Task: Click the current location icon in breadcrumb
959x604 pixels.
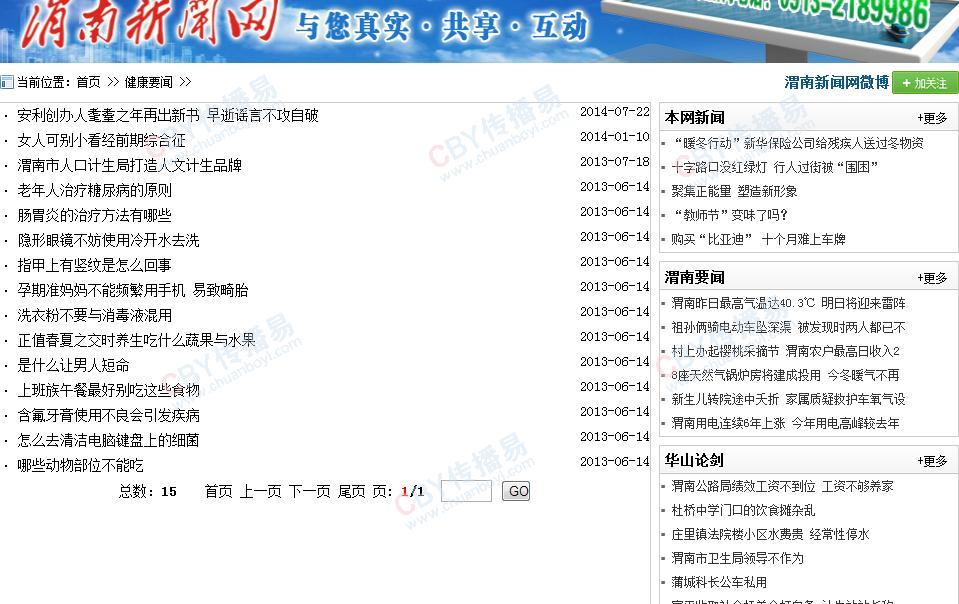Action: pos(7,82)
